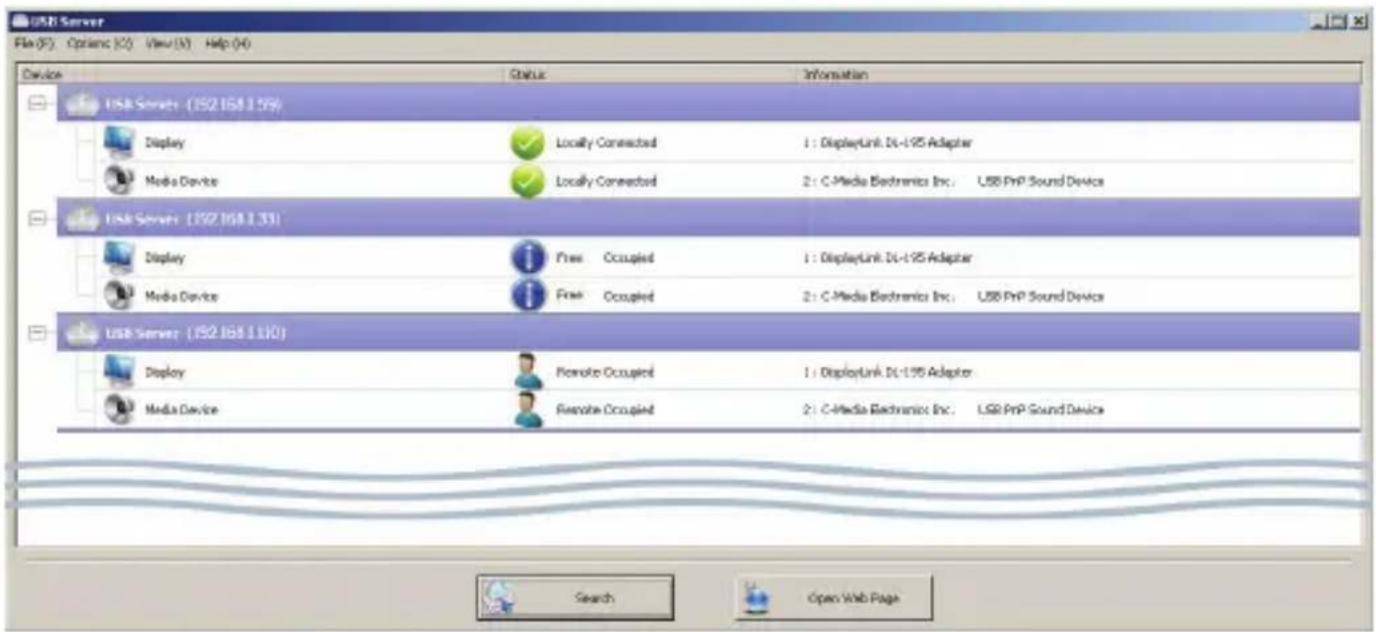Click the Information column header

[x=1079, y=75]
